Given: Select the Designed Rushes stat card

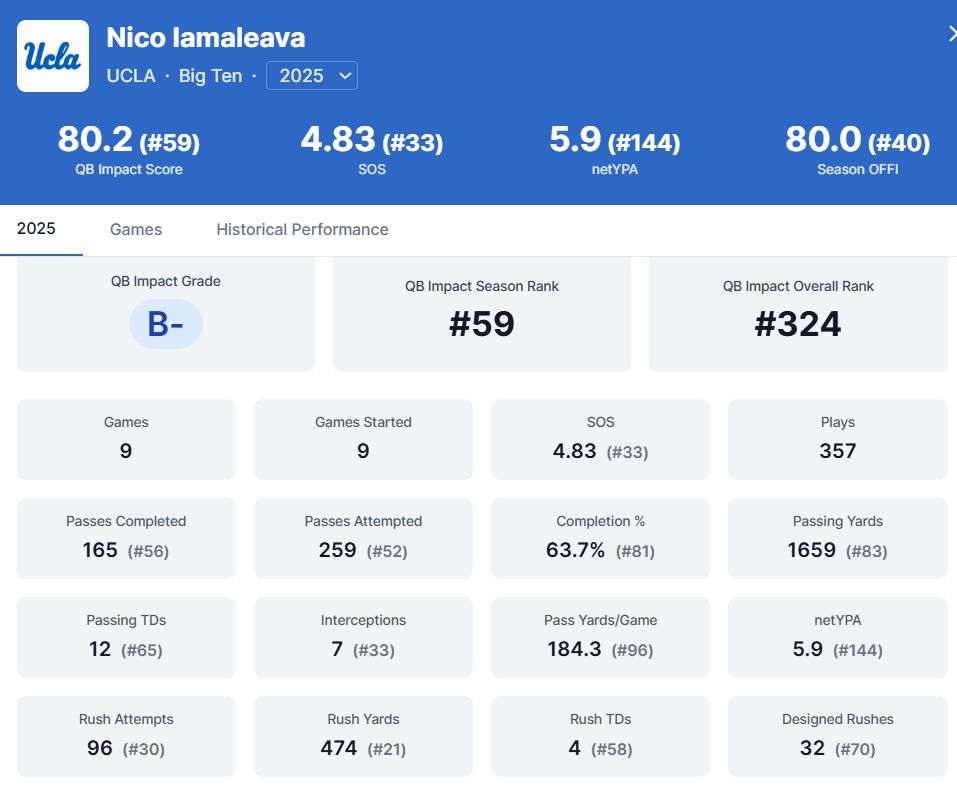Looking at the screenshot, I should [837, 736].
